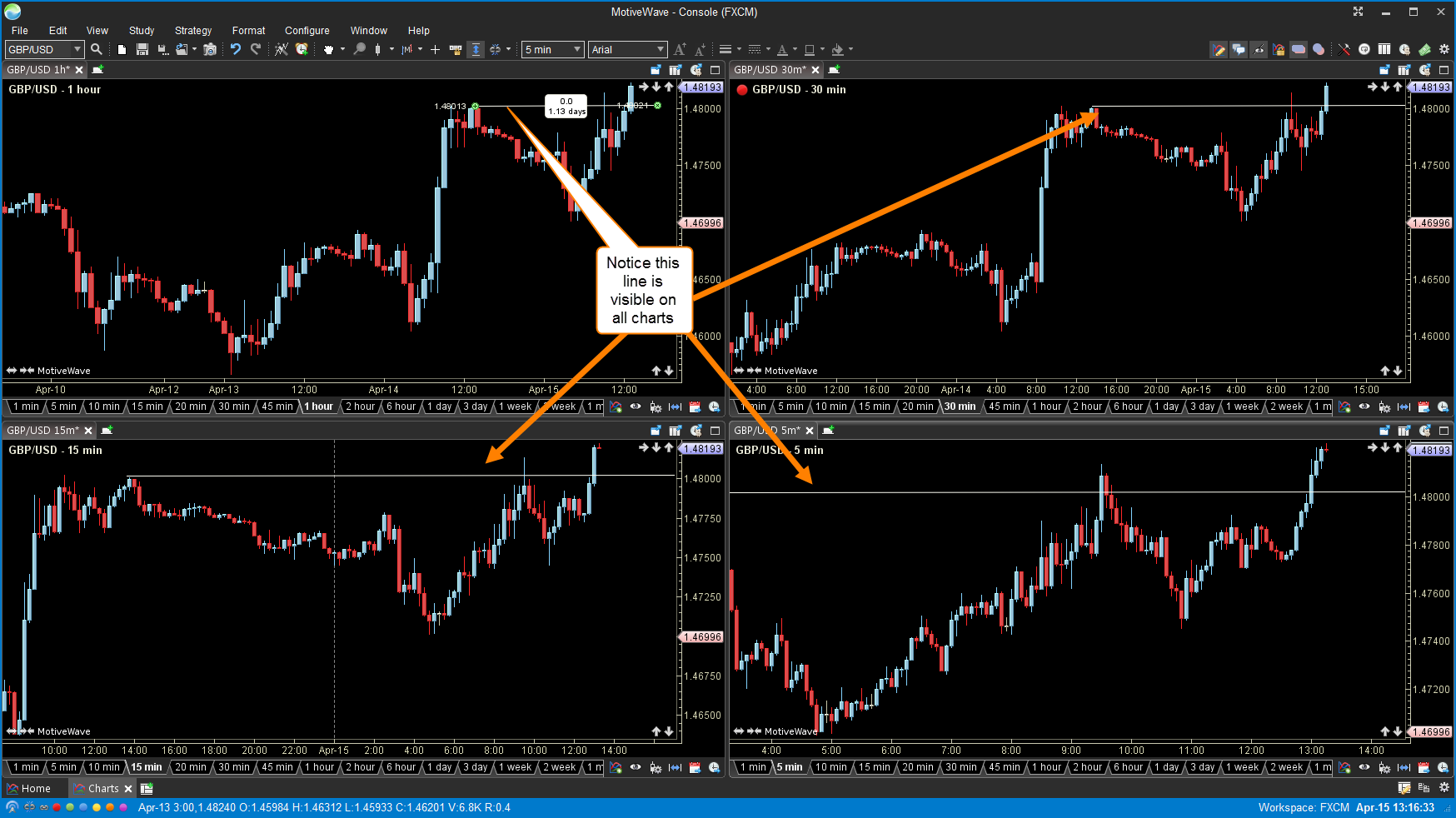
Task: Open the File menu
Action: pos(20,31)
